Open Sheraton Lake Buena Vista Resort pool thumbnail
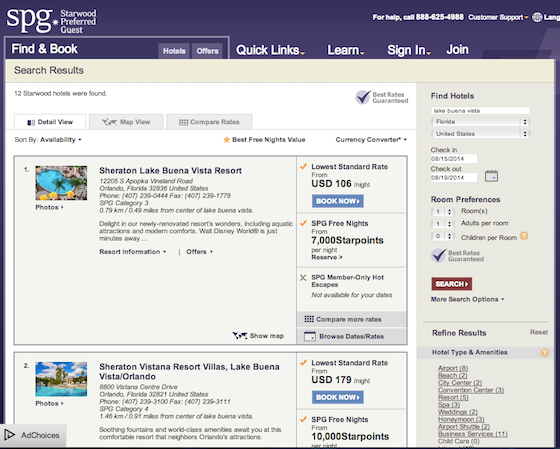The height and width of the screenshot is (449, 560). (61, 183)
